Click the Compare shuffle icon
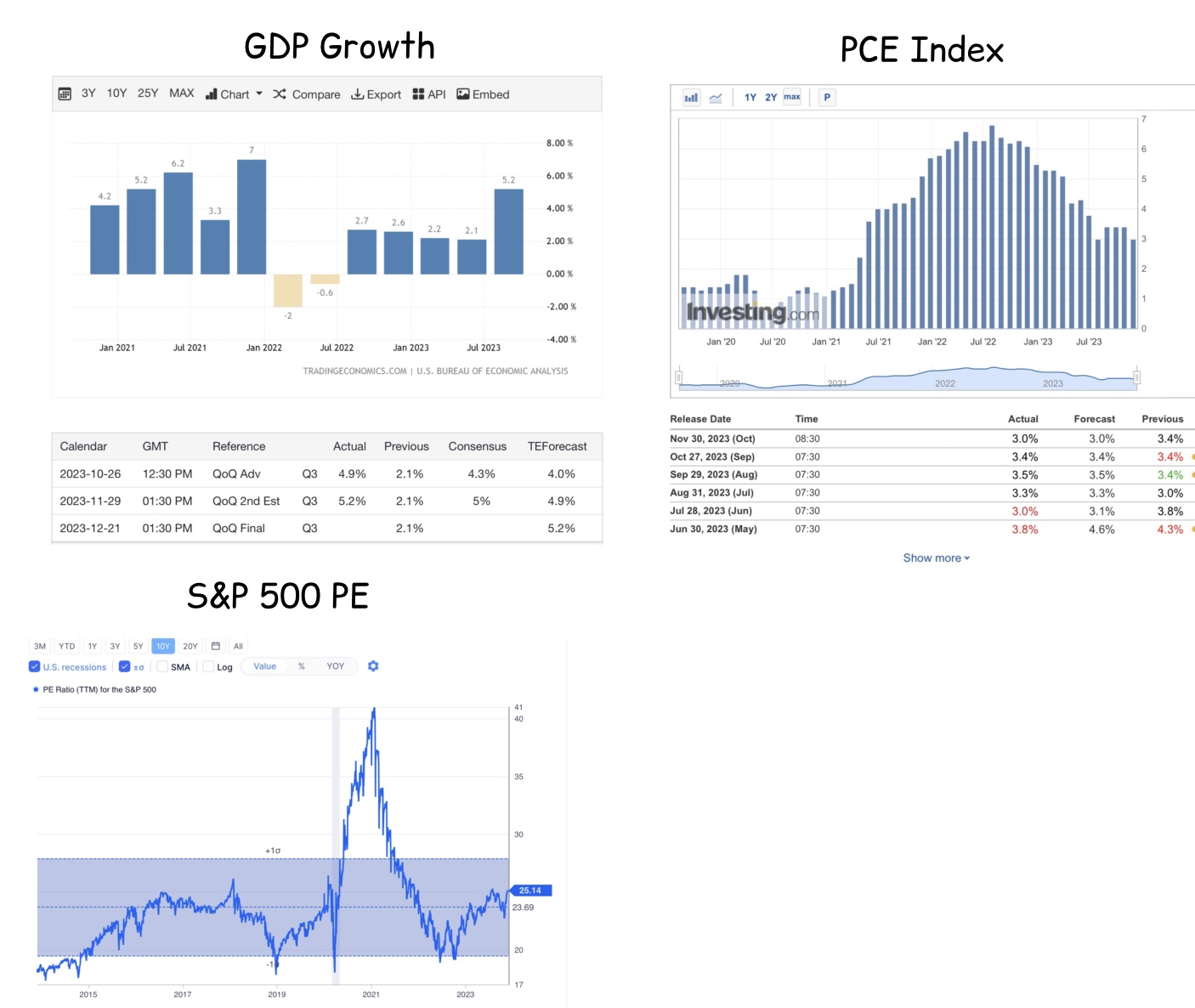Image resolution: width=1195 pixels, height=1008 pixels. pos(280,93)
